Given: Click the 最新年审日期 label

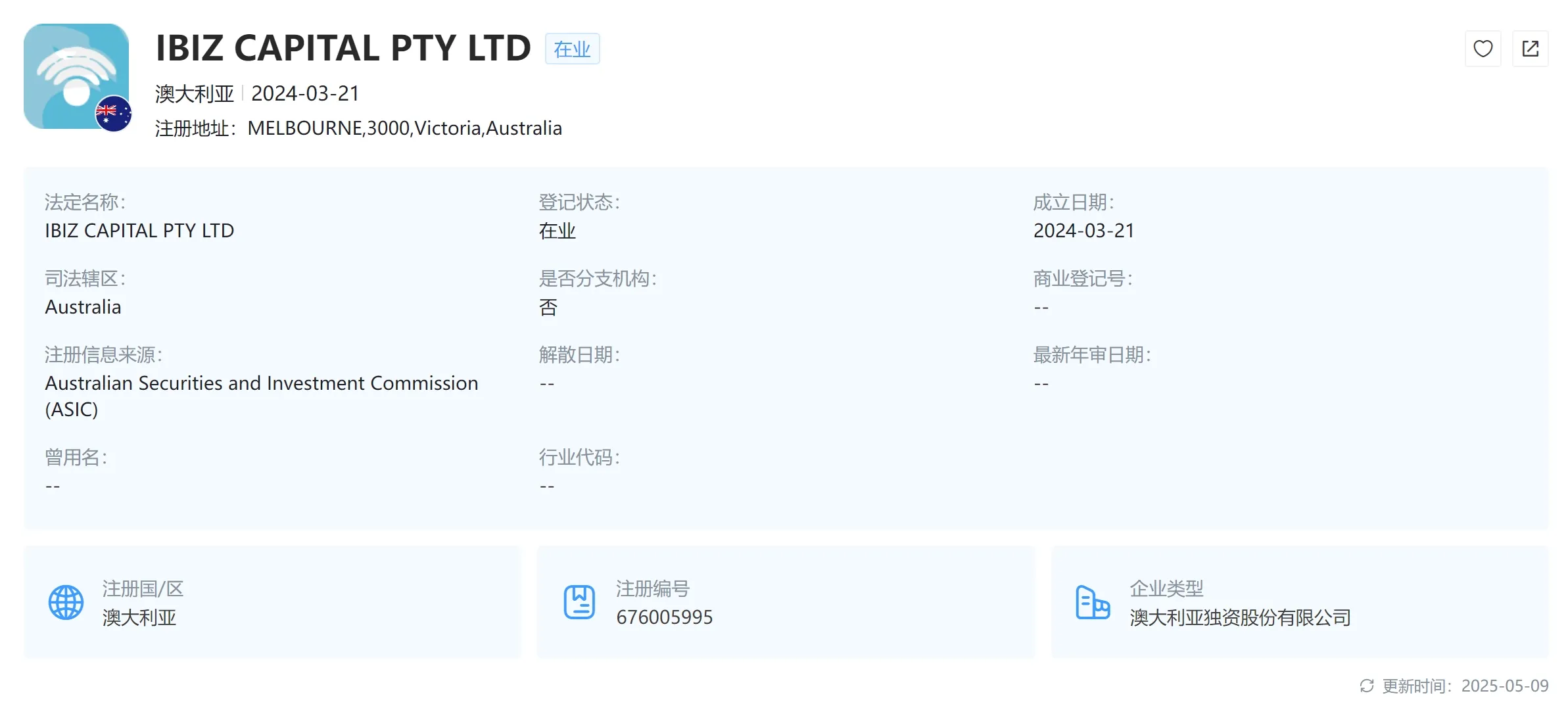Looking at the screenshot, I should pyautogui.click(x=1091, y=355).
